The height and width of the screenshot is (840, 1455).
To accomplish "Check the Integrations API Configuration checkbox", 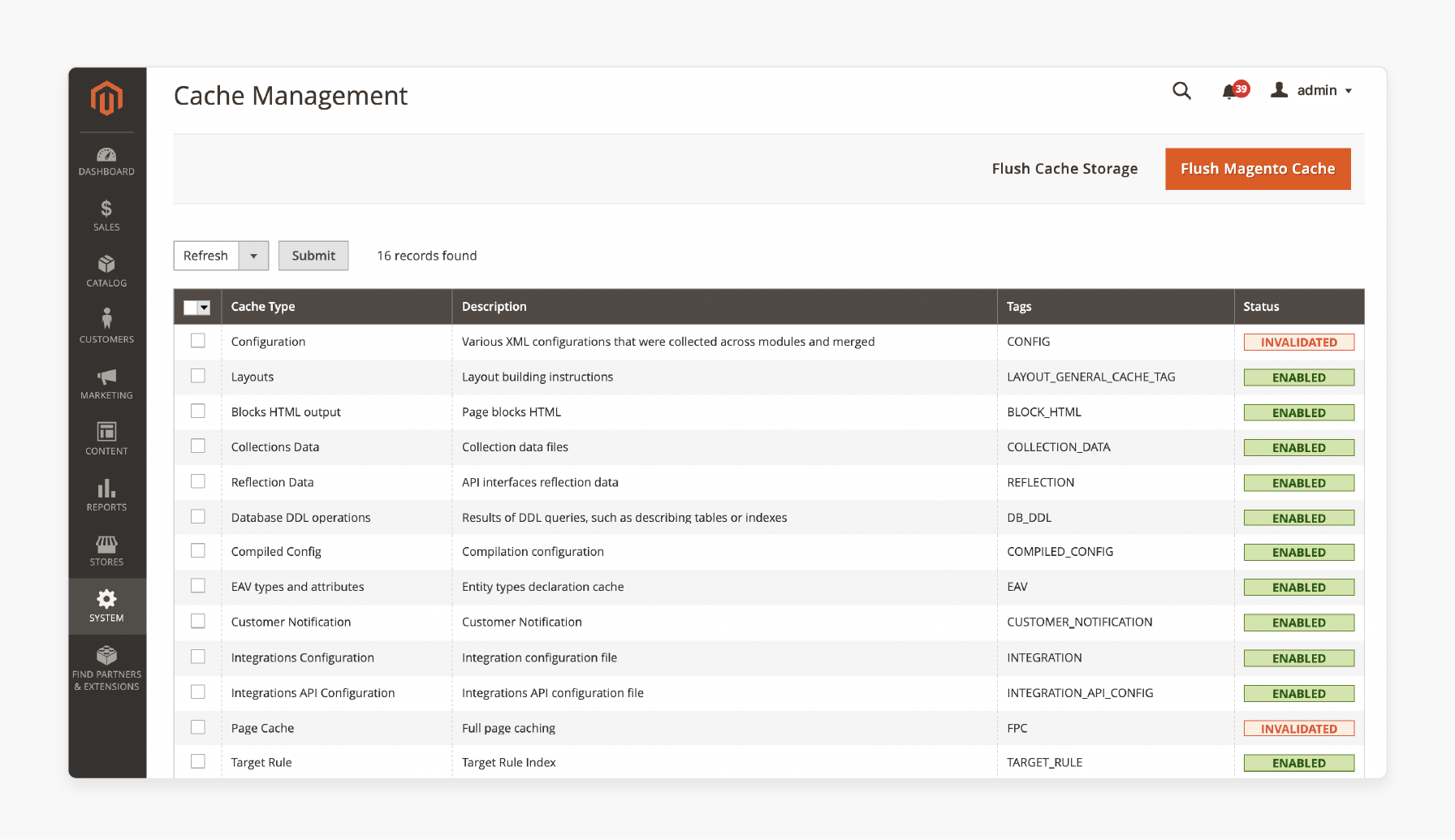I will pos(198,691).
